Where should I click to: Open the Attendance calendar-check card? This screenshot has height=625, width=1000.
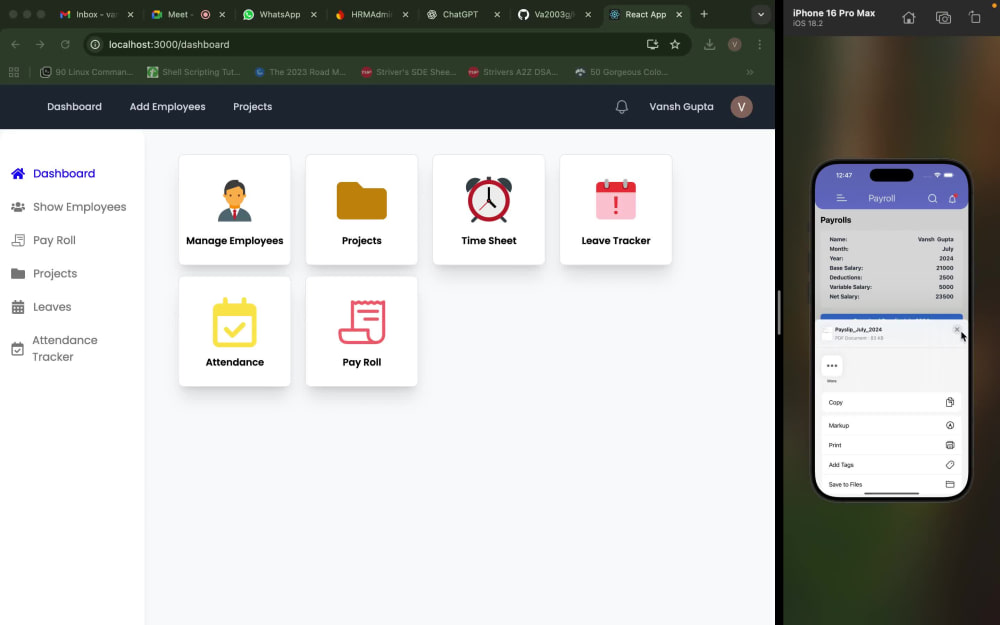tap(234, 331)
